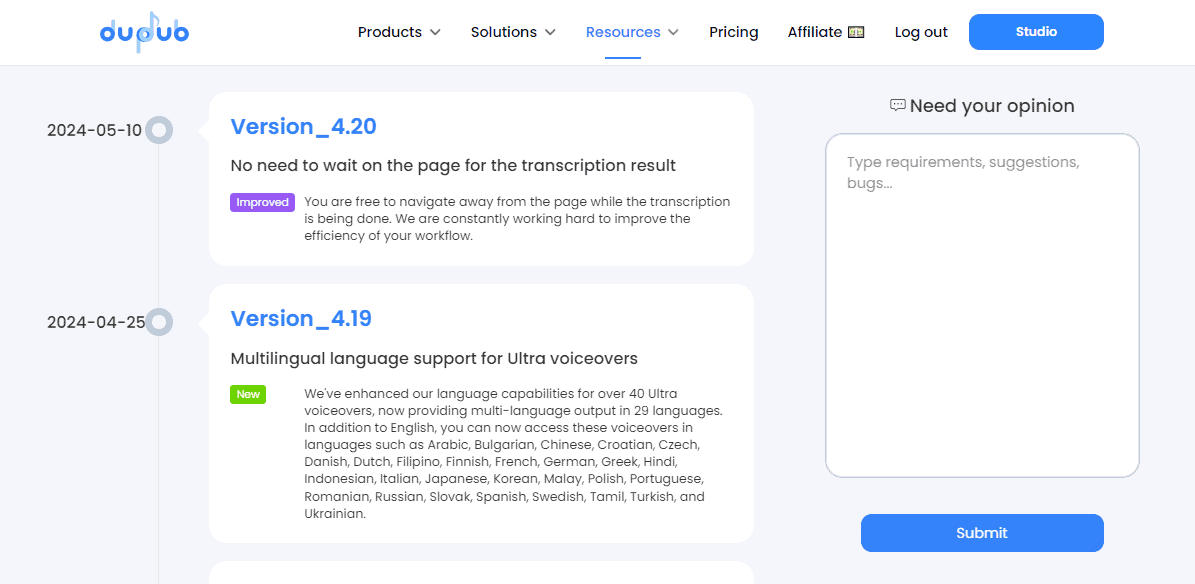Click the purple Improved tag
1195x584 pixels.
262,202
